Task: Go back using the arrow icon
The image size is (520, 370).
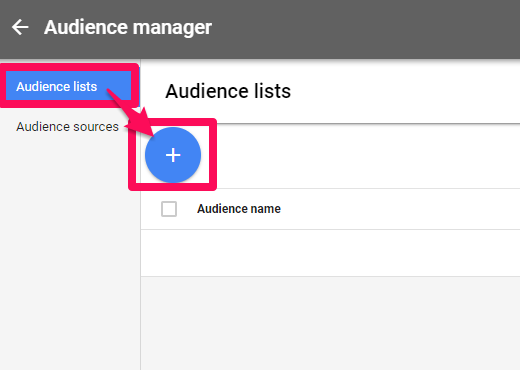Action: 20,27
